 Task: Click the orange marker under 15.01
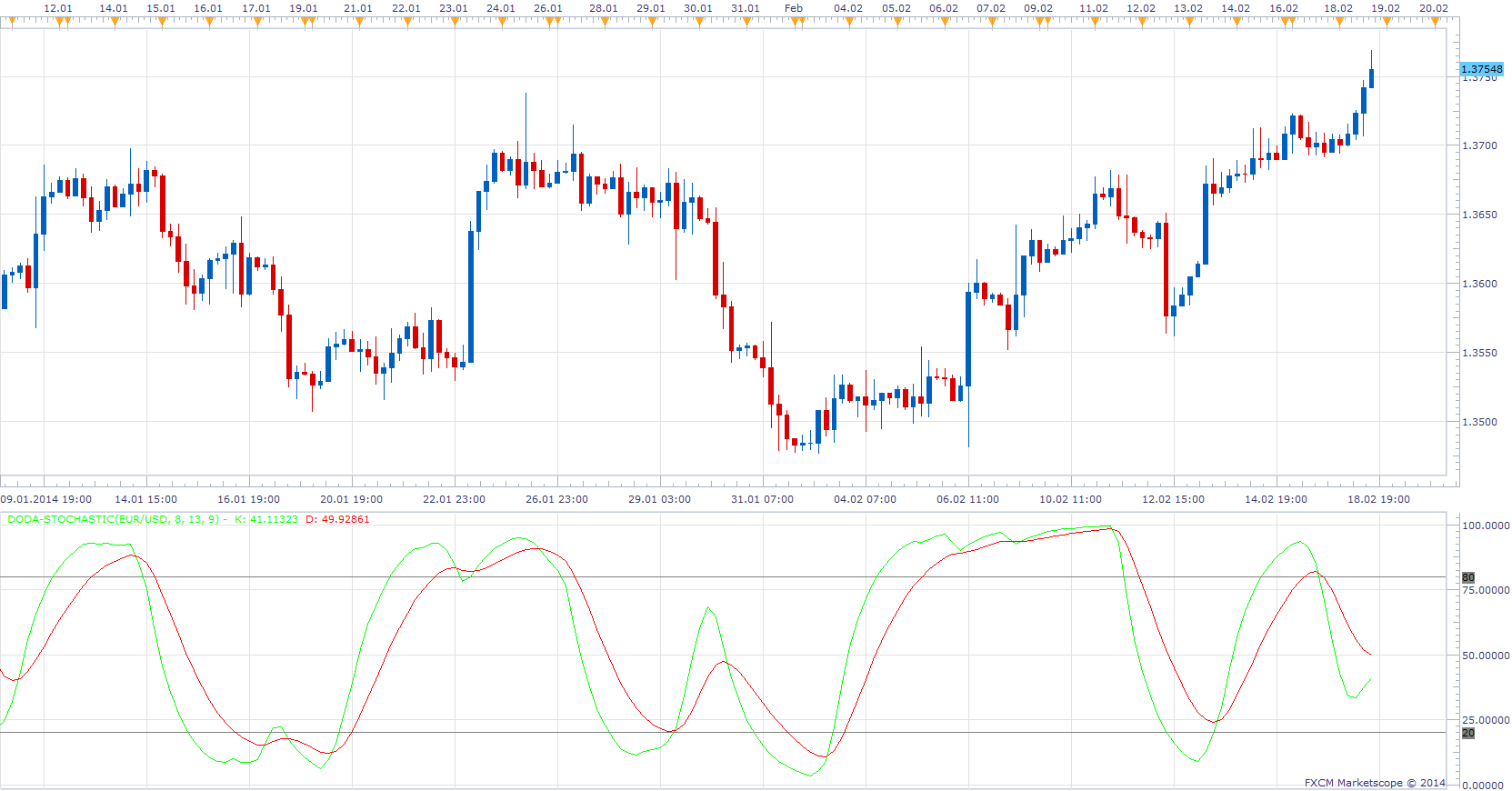(162, 23)
